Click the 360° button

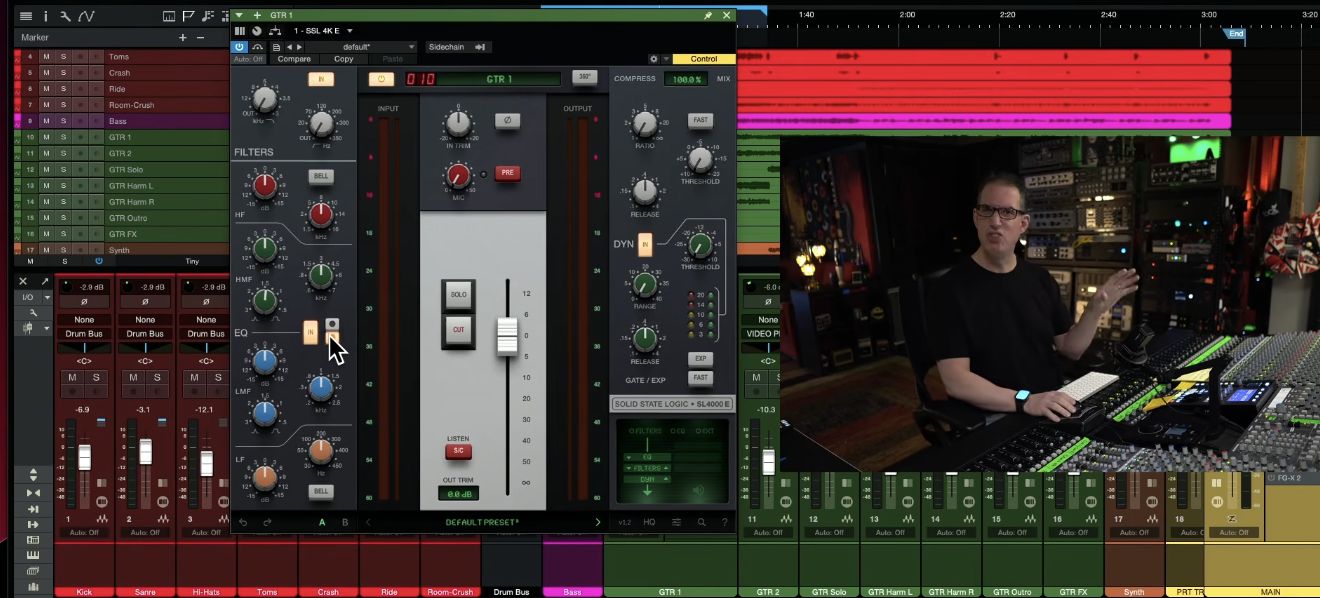point(584,77)
